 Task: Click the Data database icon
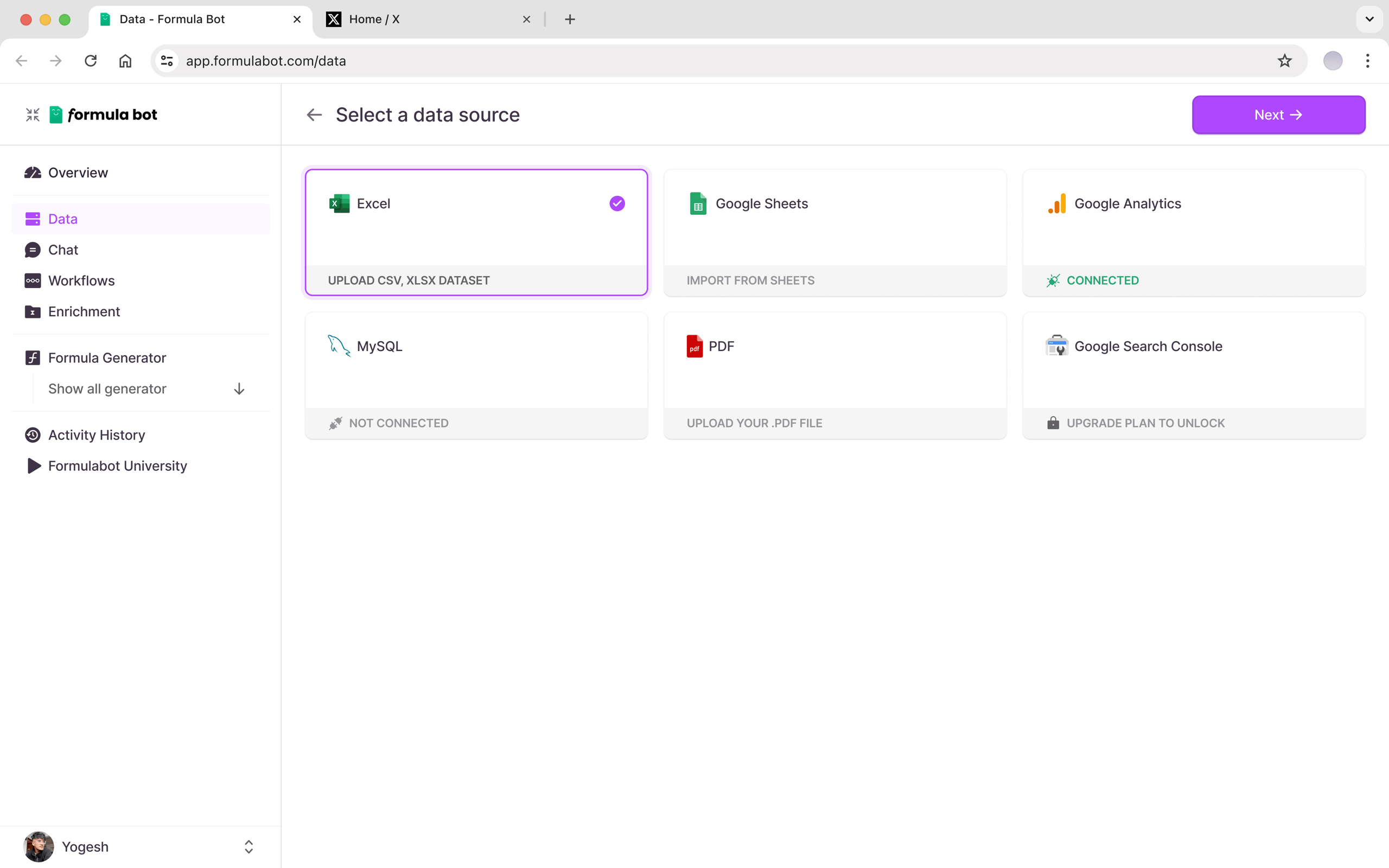click(x=33, y=219)
